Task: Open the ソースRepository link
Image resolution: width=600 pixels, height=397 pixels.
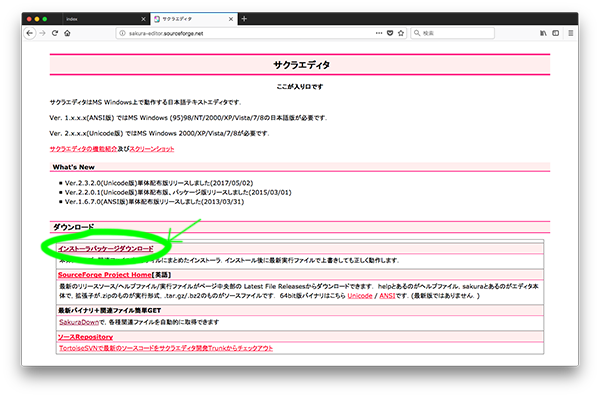Action: point(85,337)
